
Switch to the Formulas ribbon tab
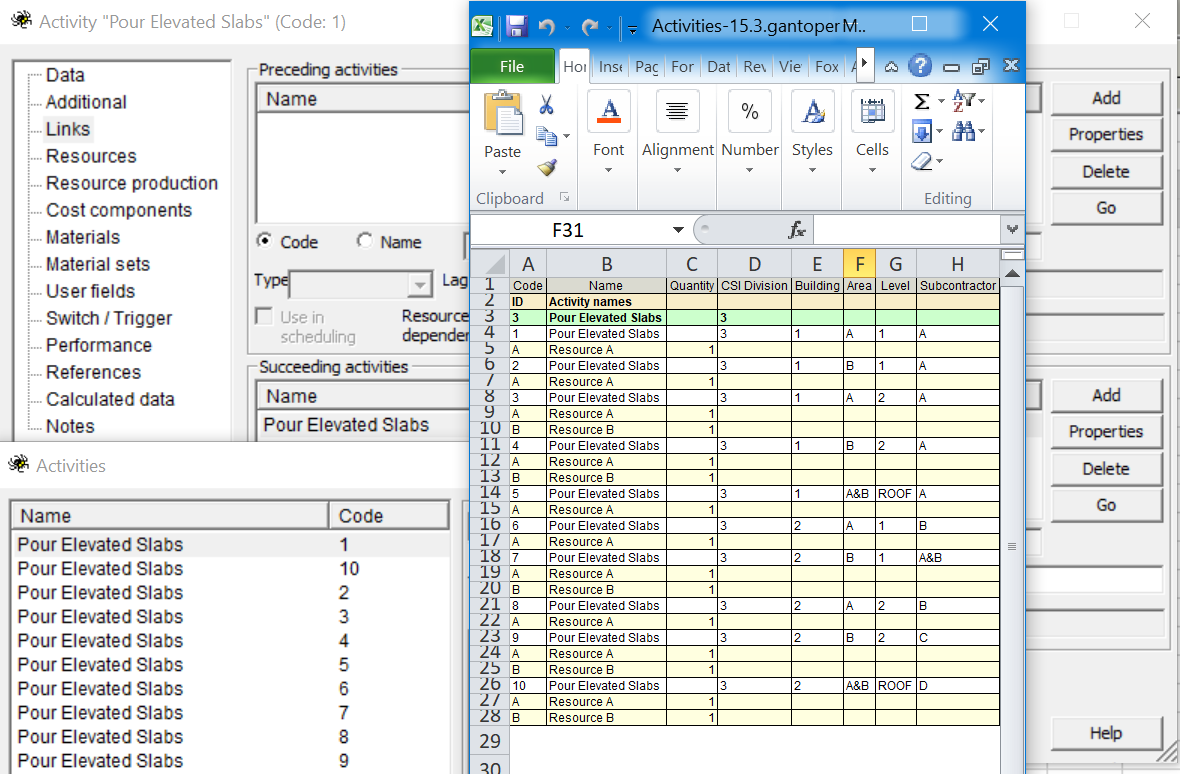click(683, 66)
